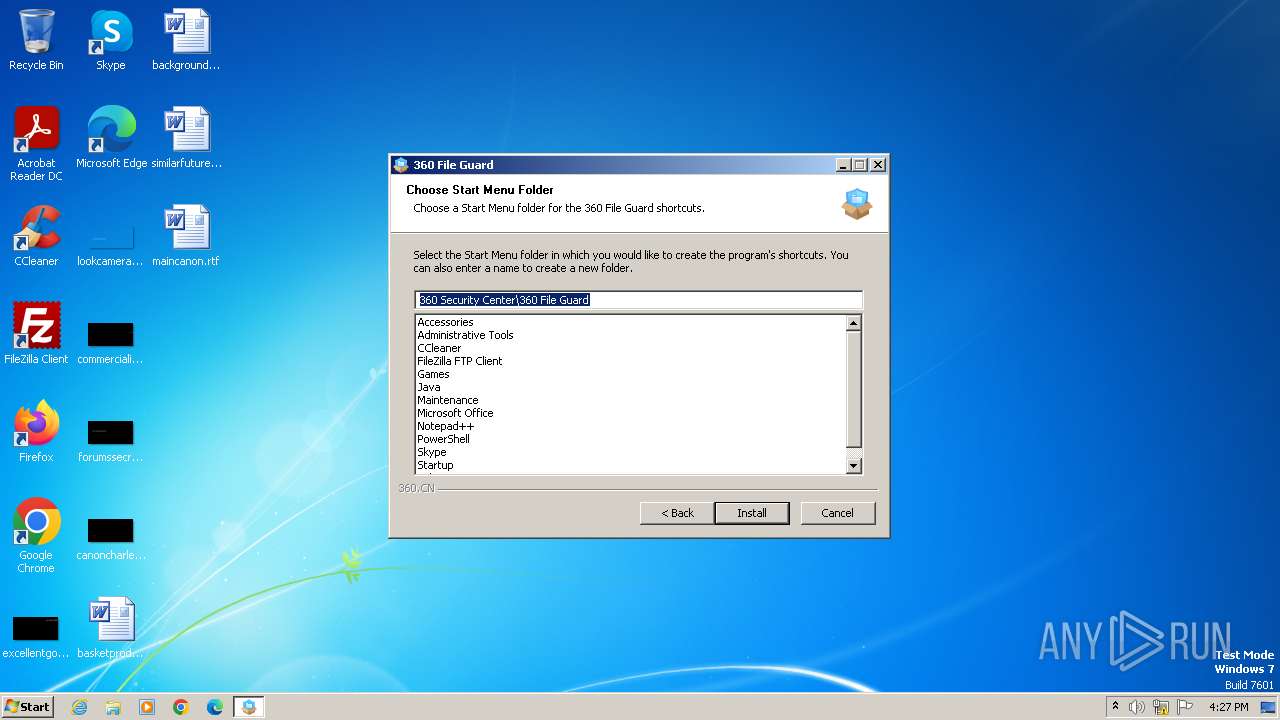The height and width of the screenshot is (720, 1280).
Task: Open the CCleaner desktop shortcut
Action: coord(36,236)
